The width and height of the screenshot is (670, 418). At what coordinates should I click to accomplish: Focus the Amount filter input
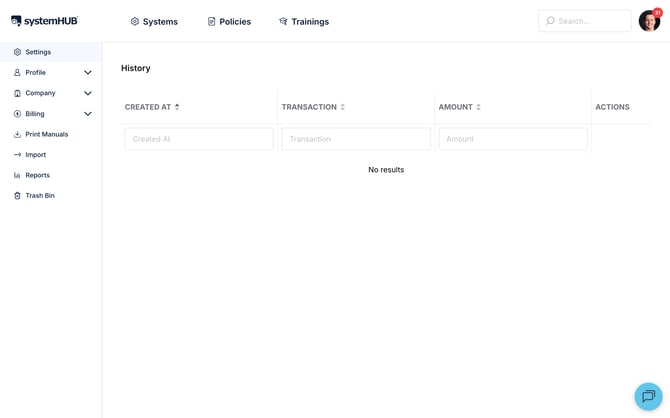pos(513,139)
